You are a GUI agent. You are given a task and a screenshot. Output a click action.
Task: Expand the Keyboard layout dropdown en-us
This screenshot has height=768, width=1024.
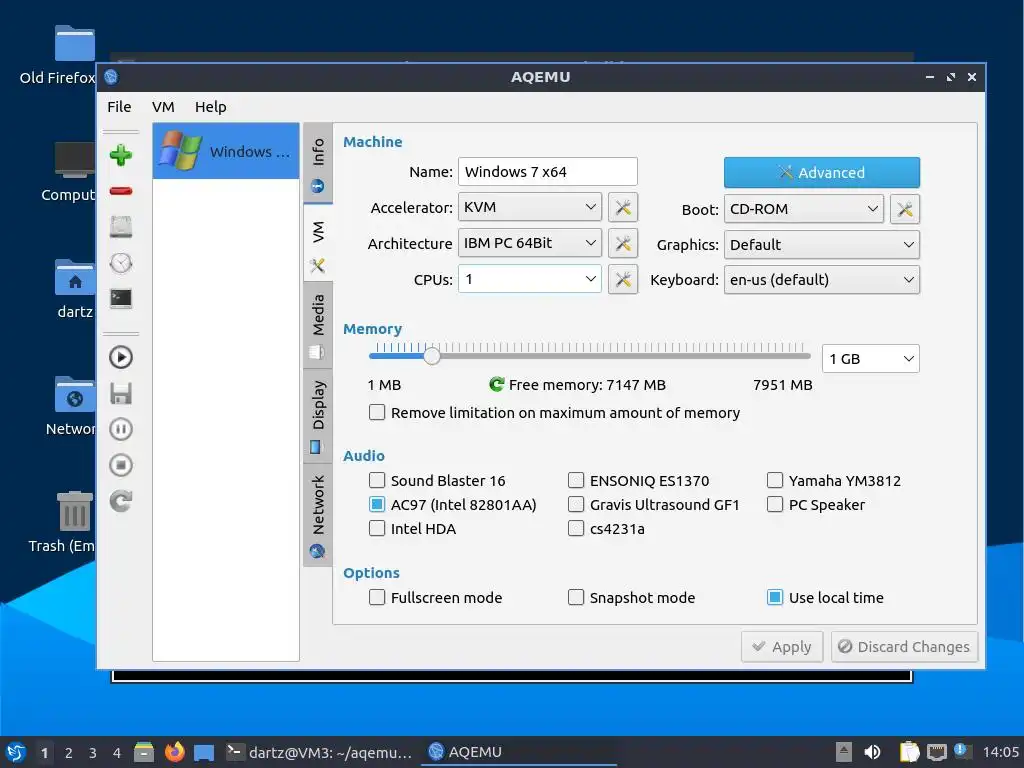[x=822, y=280]
